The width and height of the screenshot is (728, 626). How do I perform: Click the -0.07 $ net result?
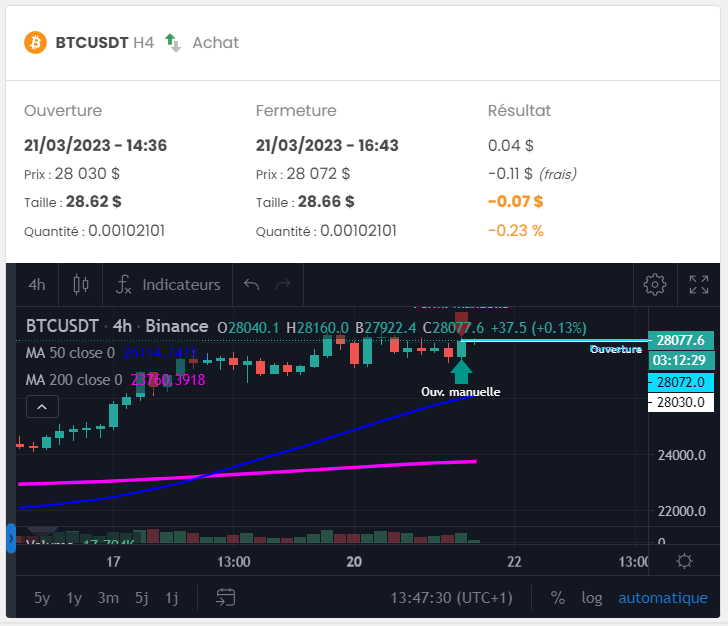pos(515,202)
